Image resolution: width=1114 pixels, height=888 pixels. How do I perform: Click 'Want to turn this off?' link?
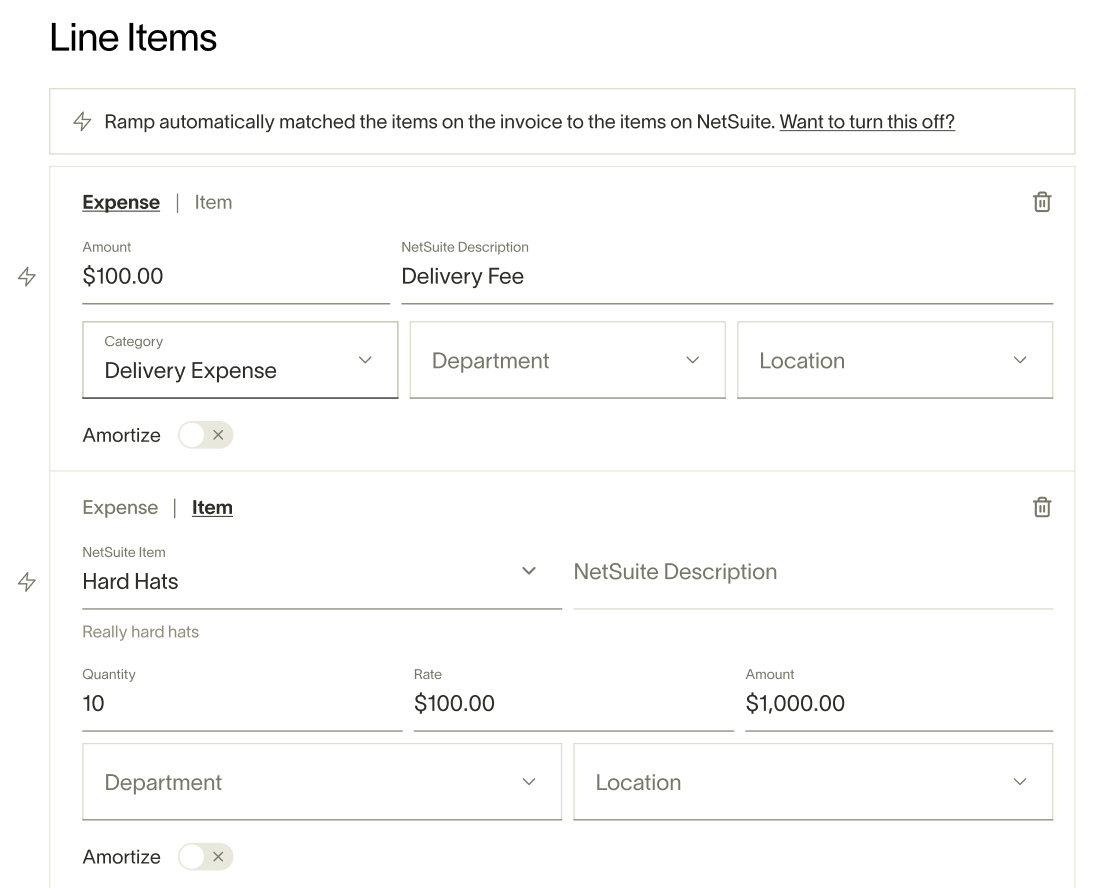867,121
